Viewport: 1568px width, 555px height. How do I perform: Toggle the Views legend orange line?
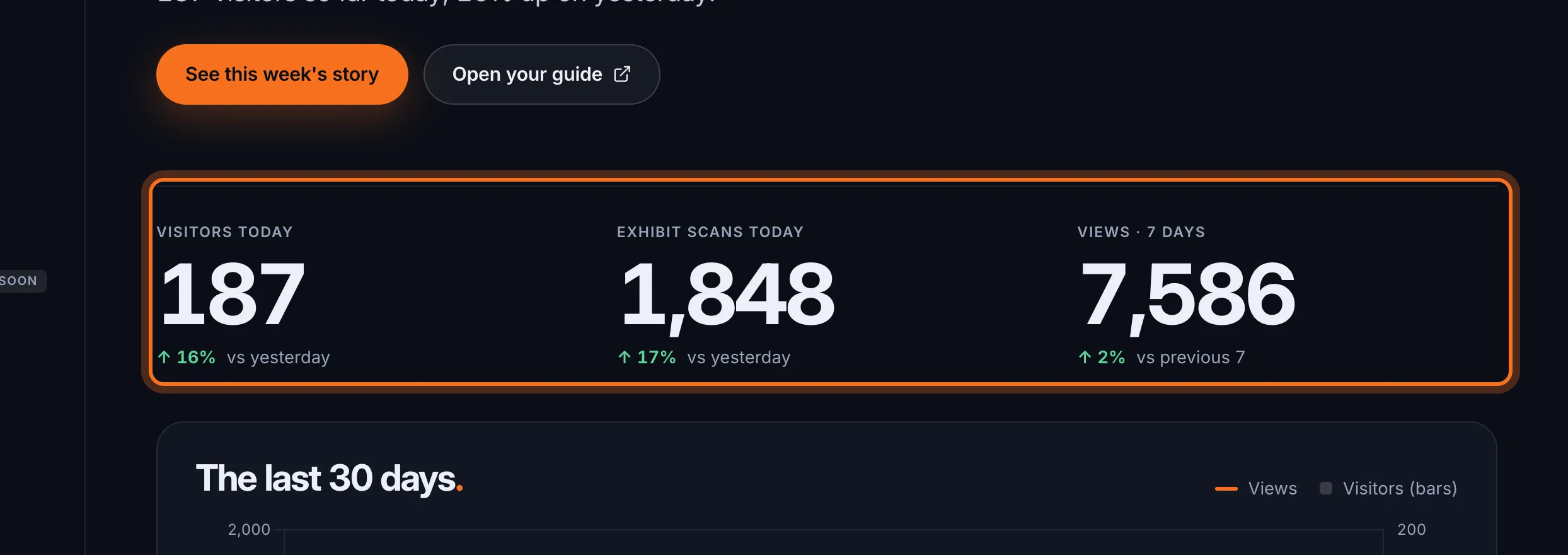tap(1226, 489)
